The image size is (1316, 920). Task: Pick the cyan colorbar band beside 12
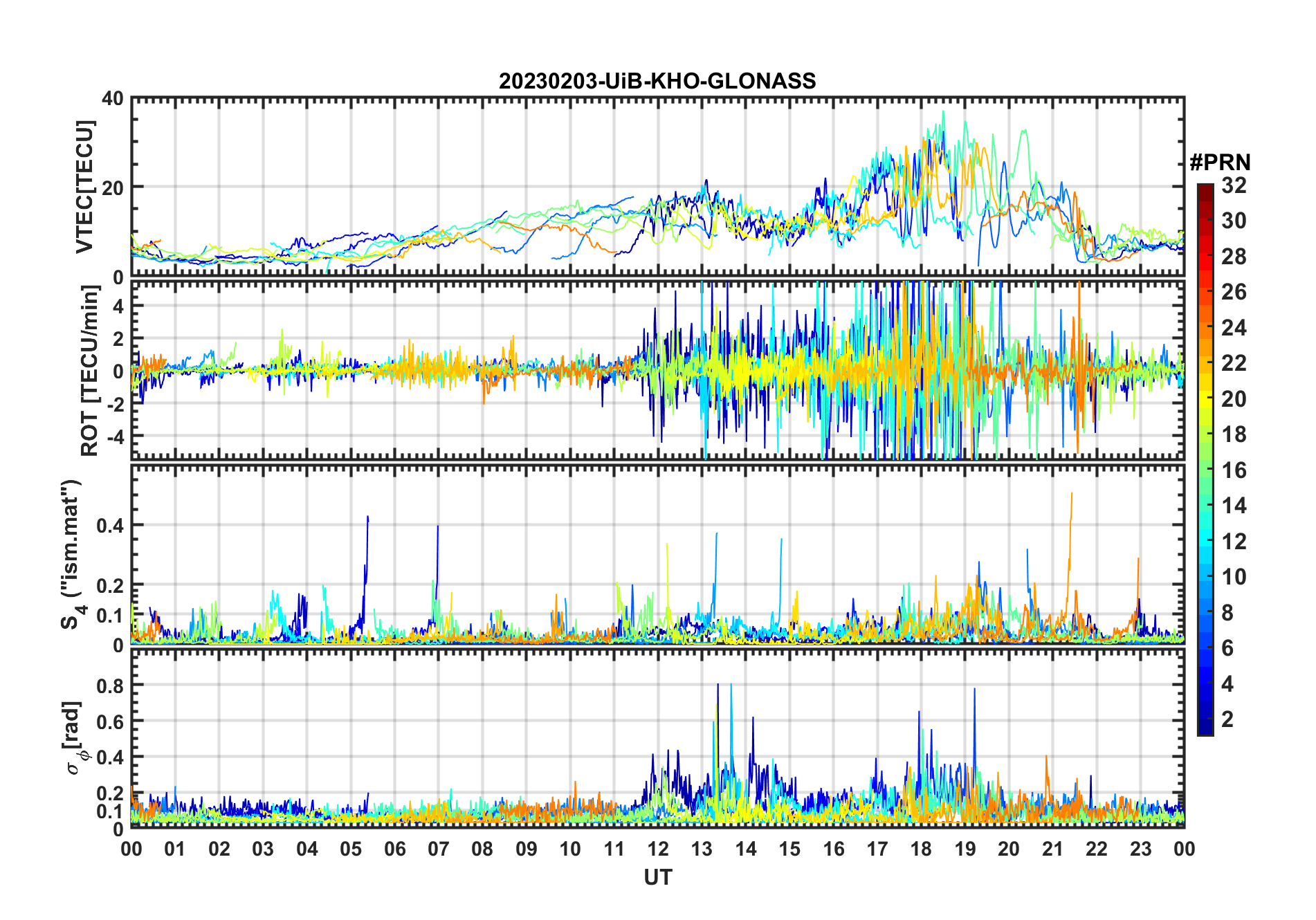click(x=1205, y=542)
